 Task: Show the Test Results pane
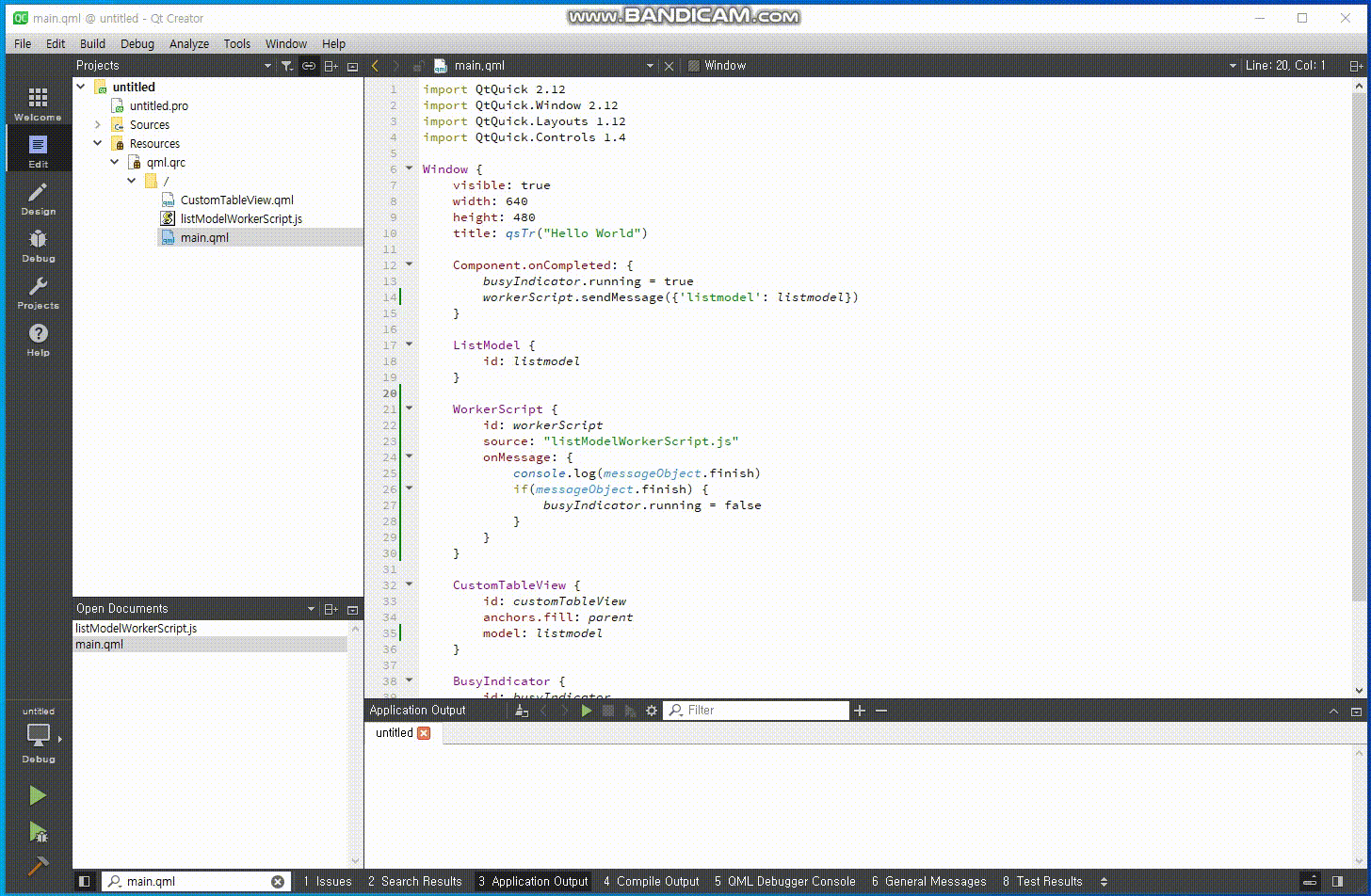1042,882
